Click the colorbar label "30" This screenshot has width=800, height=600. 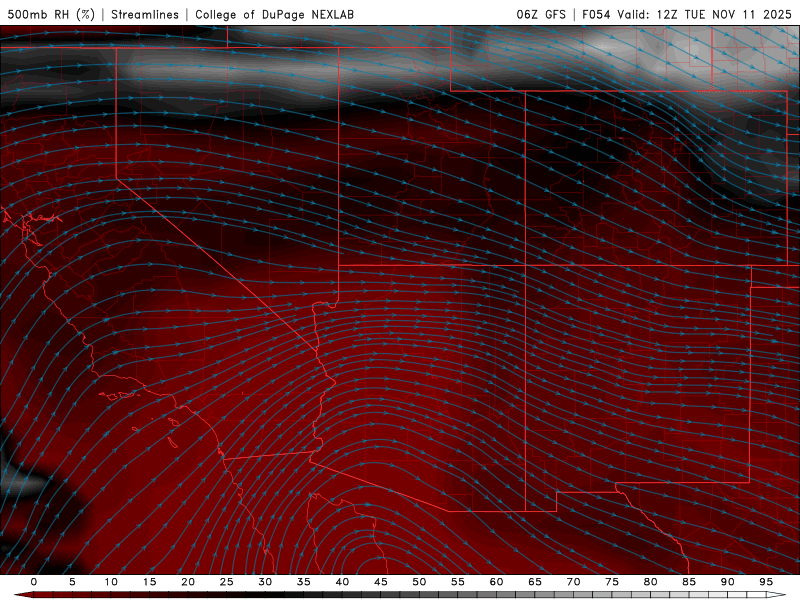pyautogui.click(x=265, y=582)
